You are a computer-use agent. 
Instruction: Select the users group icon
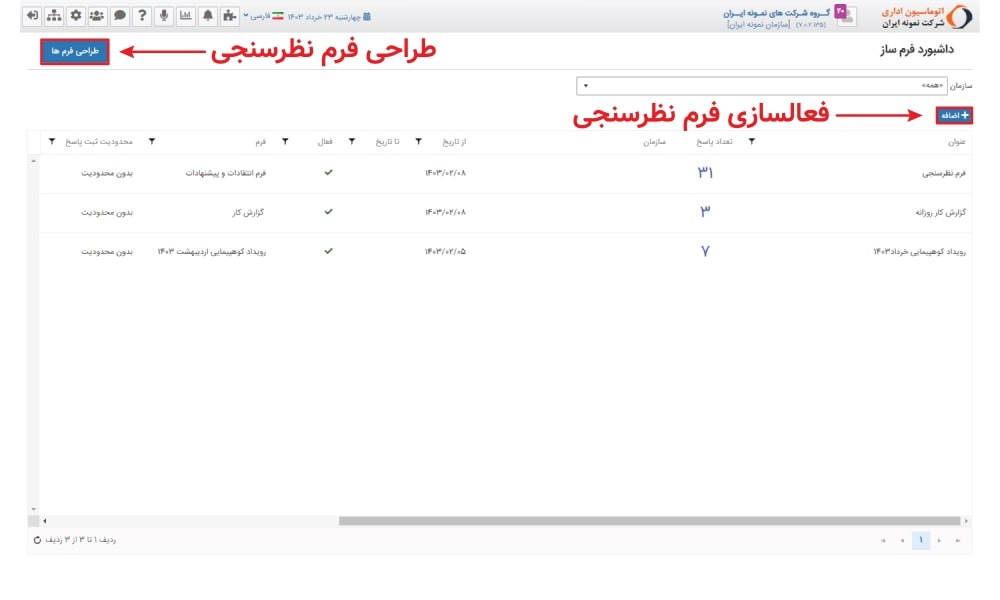(96, 15)
